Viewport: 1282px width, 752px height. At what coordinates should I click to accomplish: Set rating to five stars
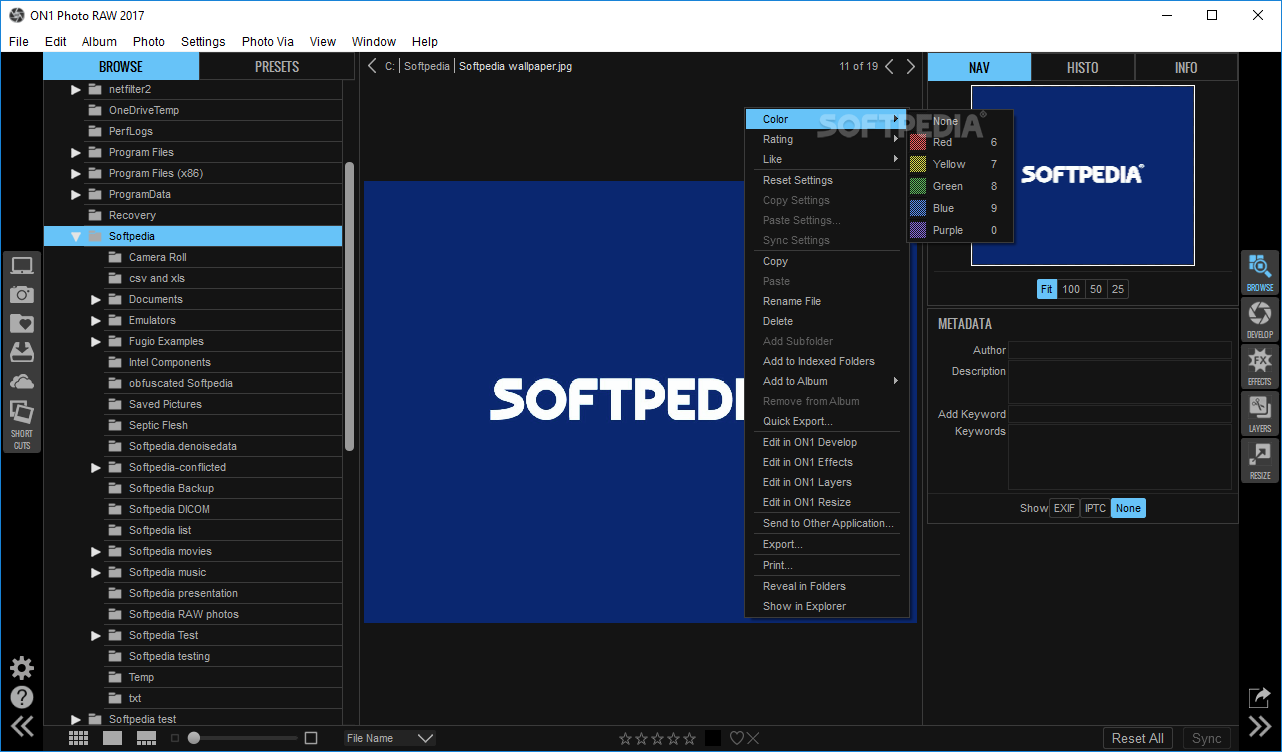pyautogui.click(x=689, y=738)
